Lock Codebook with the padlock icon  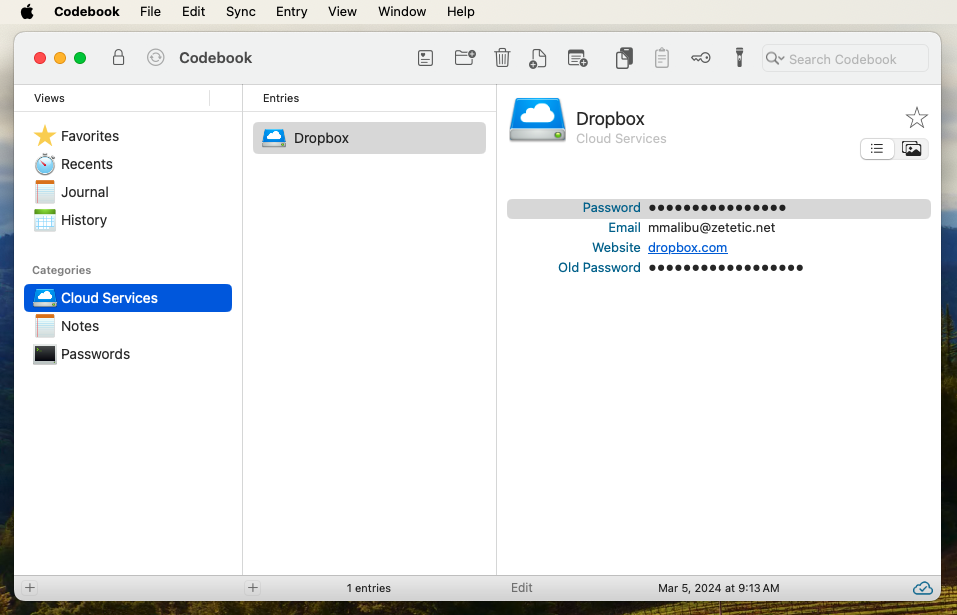click(x=118, y=57)
